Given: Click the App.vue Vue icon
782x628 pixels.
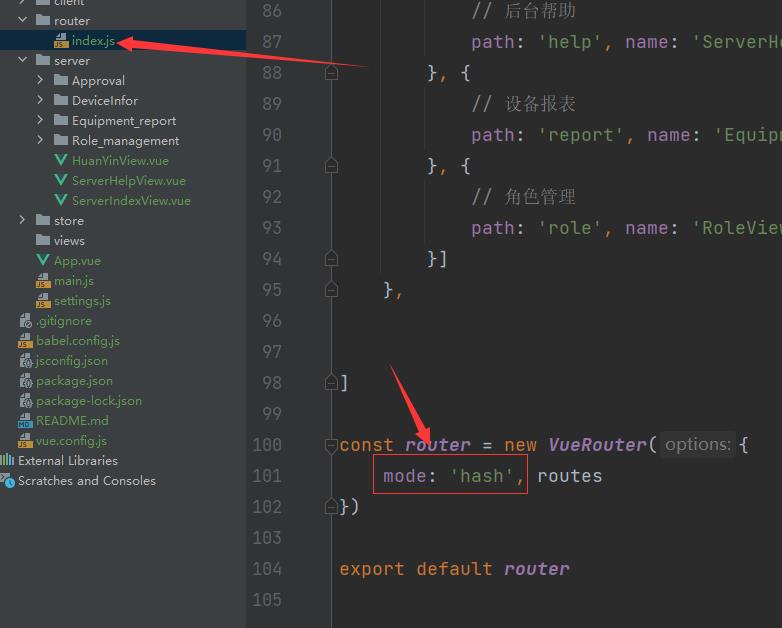Looking at the screenshot, I should click(43, 260).
